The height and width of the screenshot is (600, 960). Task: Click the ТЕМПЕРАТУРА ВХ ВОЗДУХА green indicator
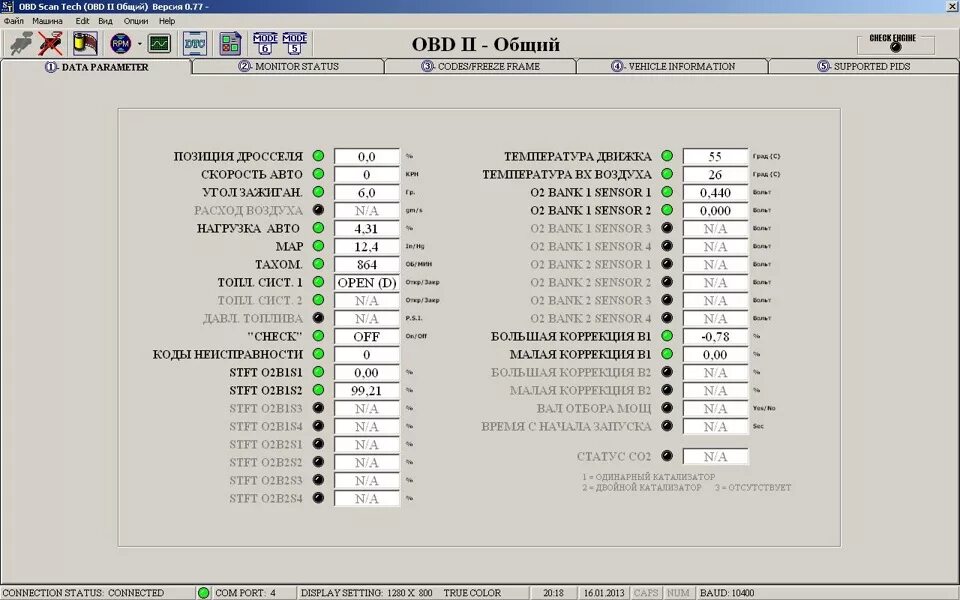(x=667, y=174)
